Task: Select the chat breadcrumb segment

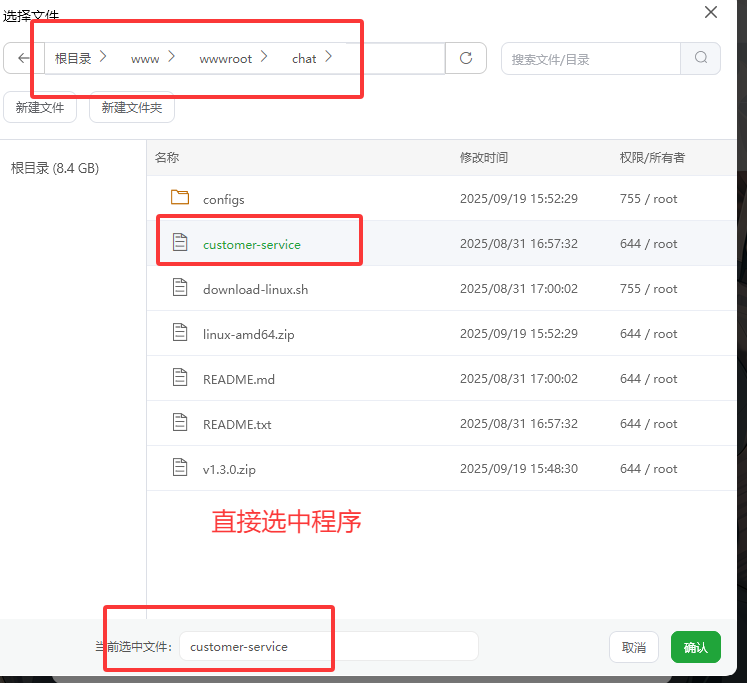Action: [x=304, y=59]
